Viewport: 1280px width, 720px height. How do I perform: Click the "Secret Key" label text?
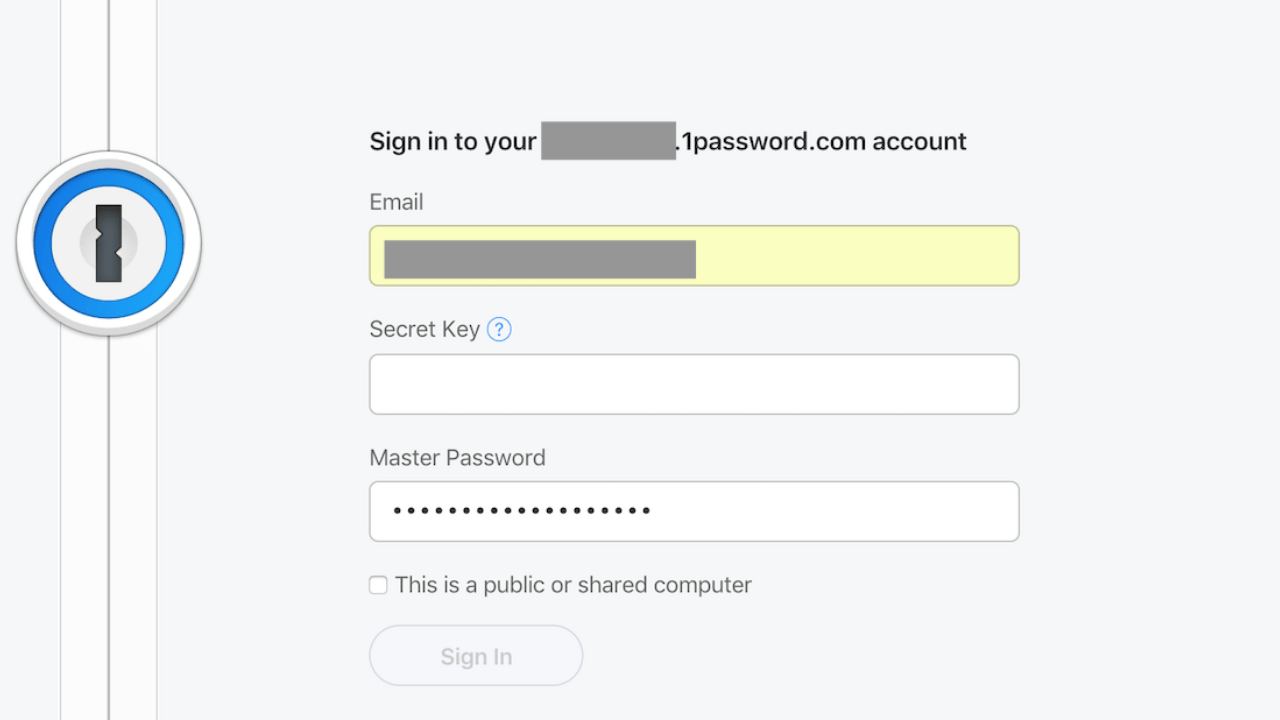coord(424,329)
